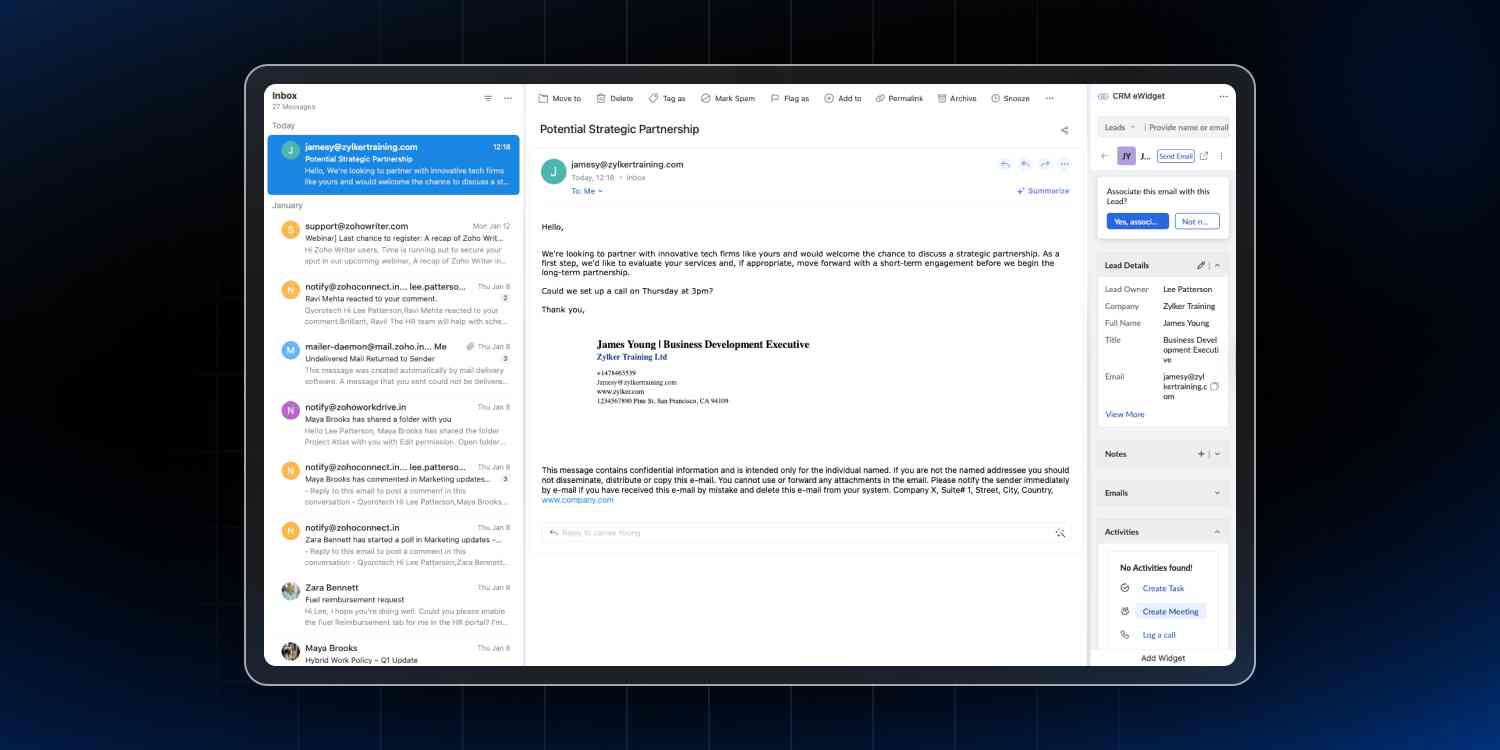This screenshot has height=750, width=1500.
Task: Share the email via the share icon
Action: pos(1066,129)
